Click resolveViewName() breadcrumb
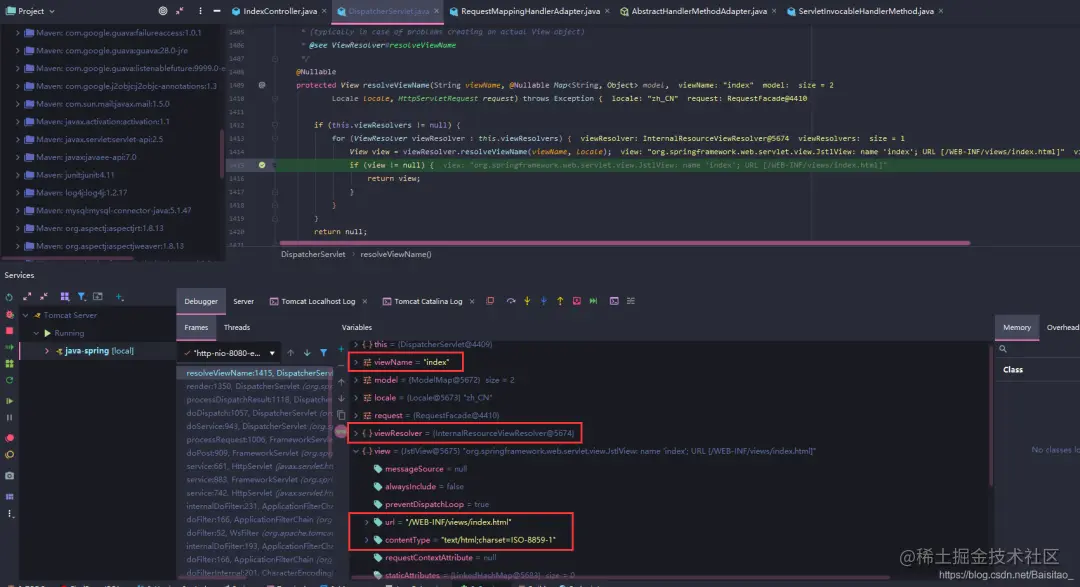Image resolution: width=1080 pixels, height=587 pixels. (x=396, y=254)
